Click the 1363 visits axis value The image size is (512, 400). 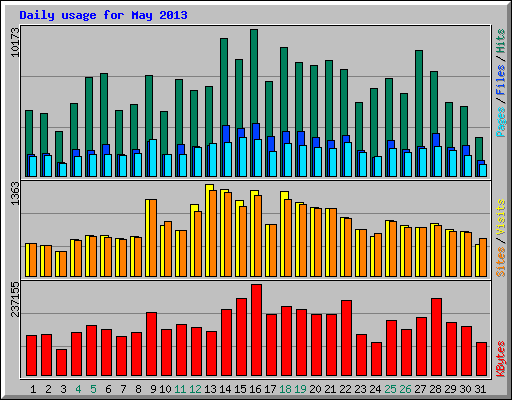15,194
